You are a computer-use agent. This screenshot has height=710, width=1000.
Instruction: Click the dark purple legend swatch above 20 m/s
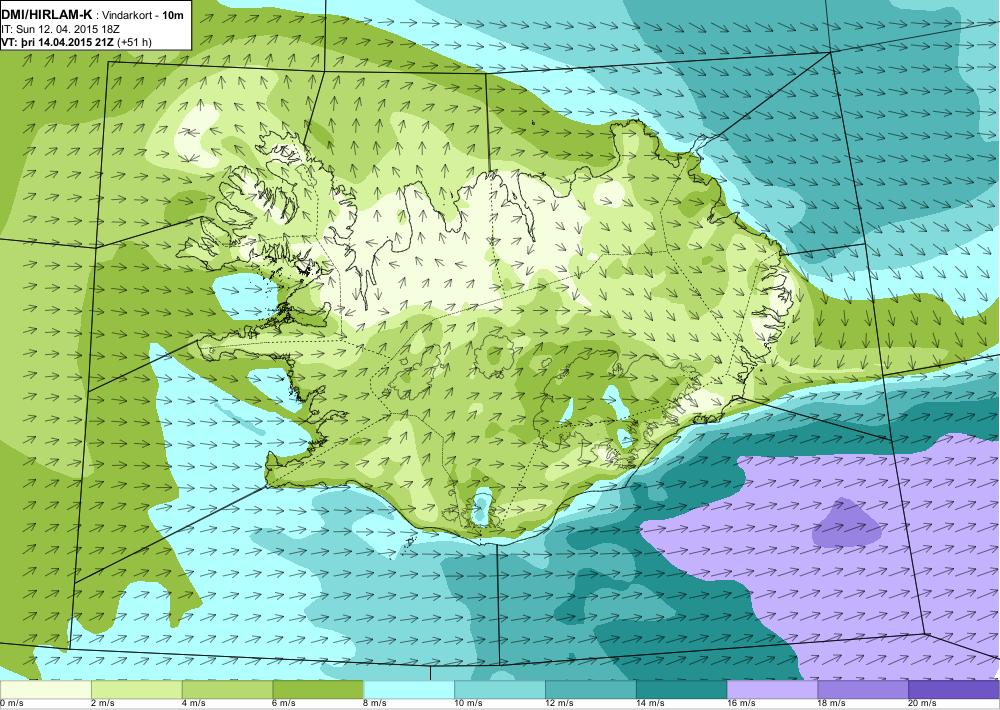point(953,689)
